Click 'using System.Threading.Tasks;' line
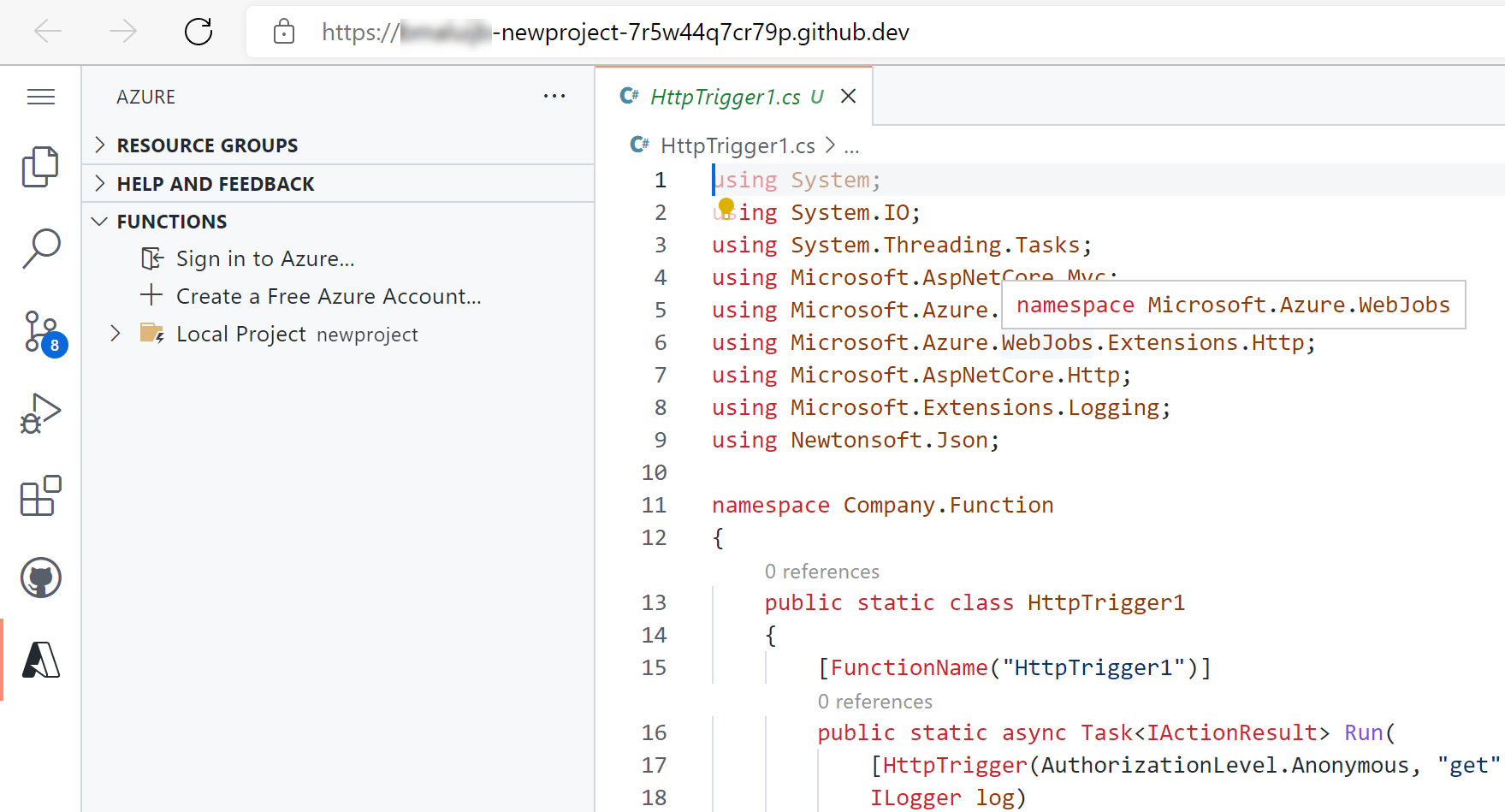Screen dimensions: 1505x812 902,245
